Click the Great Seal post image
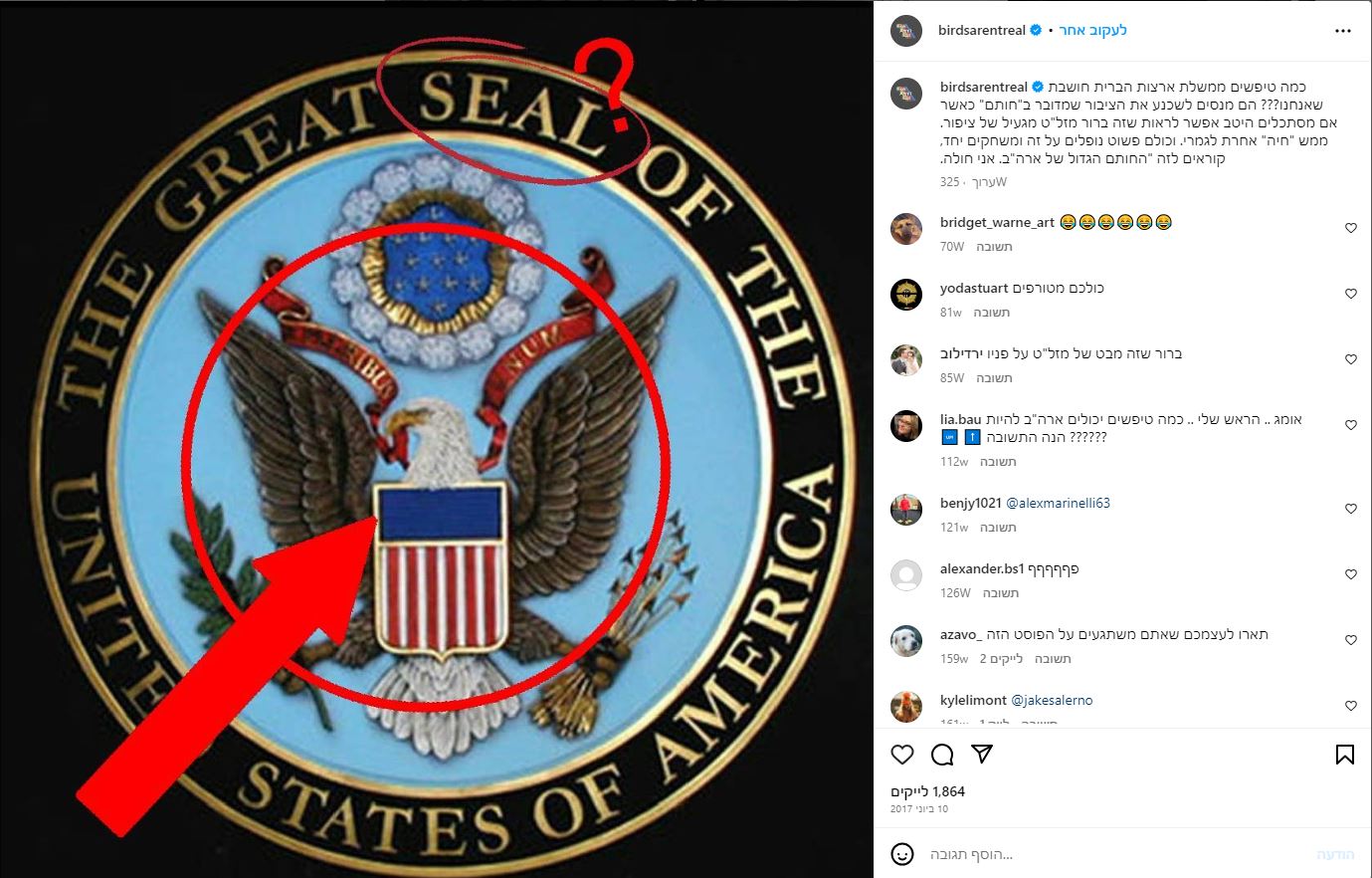The height and width of the screenshot is (878, 1372). coord(437,439)
